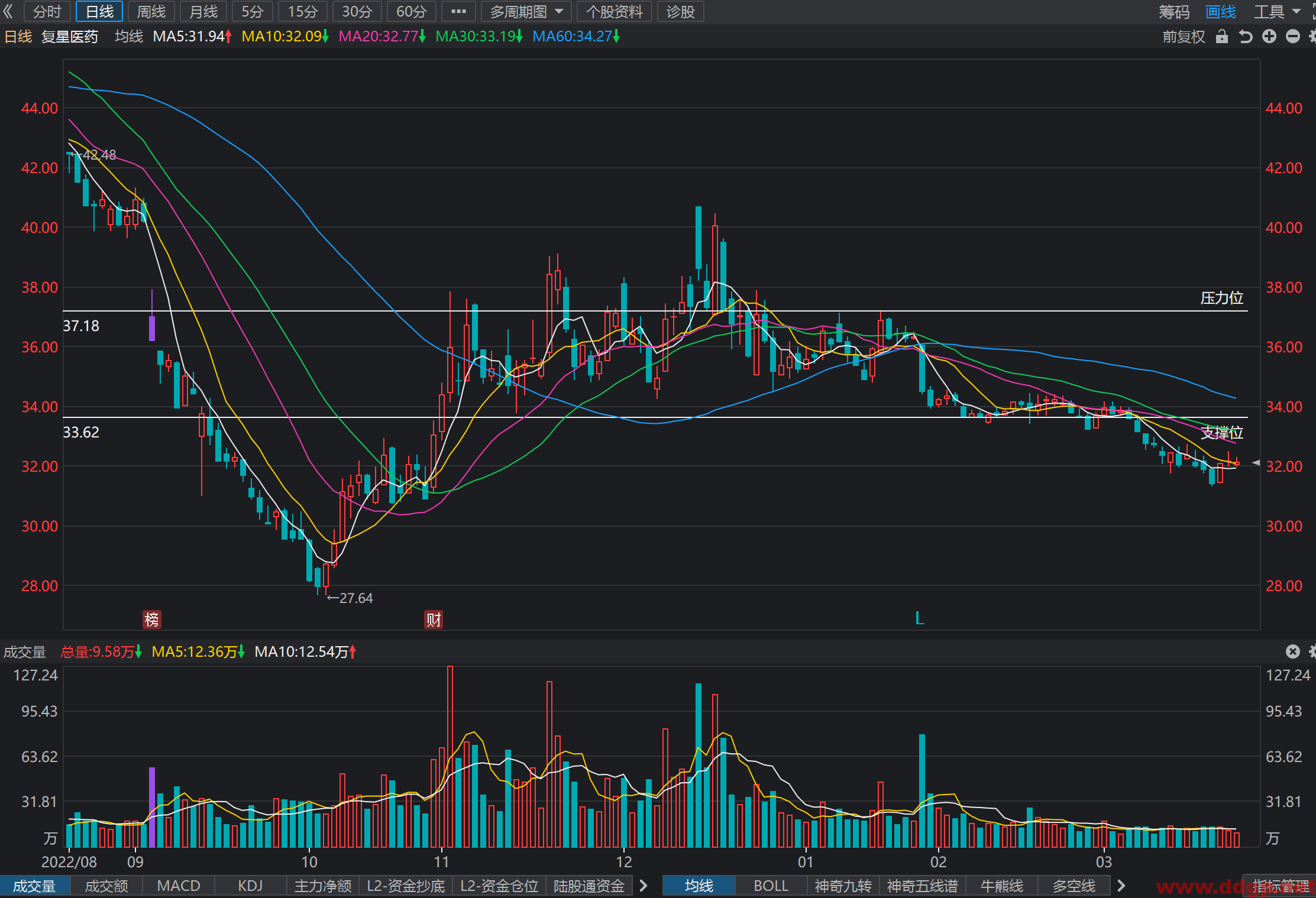Toggle the 筹码 chip distribution panel
This screenshot has height=898, width=1316.
coord(1174,12)
